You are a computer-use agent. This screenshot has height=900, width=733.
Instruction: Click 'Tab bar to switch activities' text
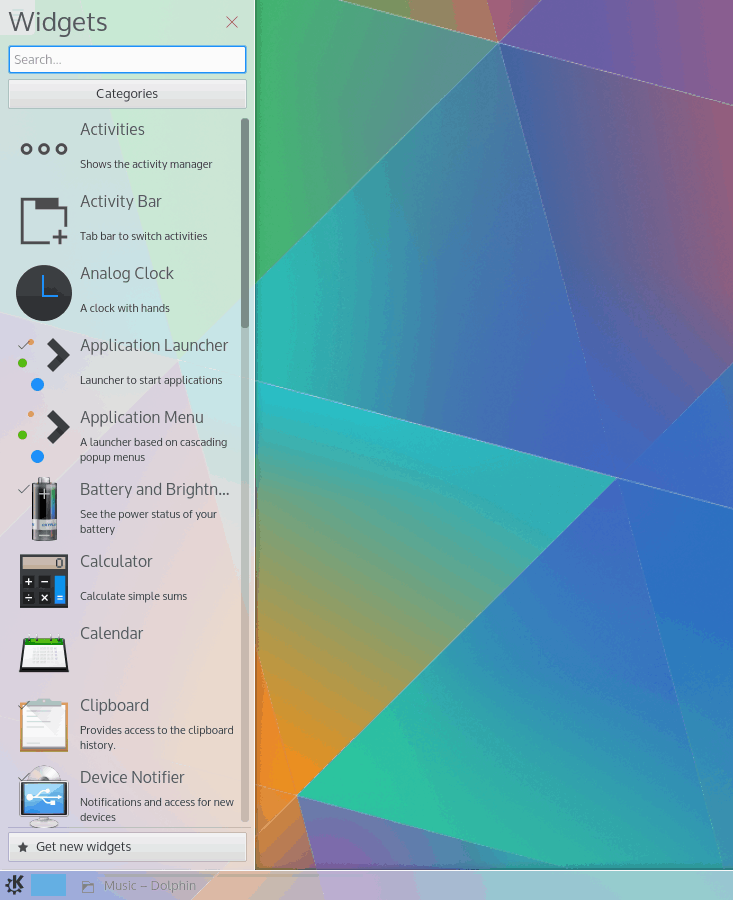[x=144, y=236]
